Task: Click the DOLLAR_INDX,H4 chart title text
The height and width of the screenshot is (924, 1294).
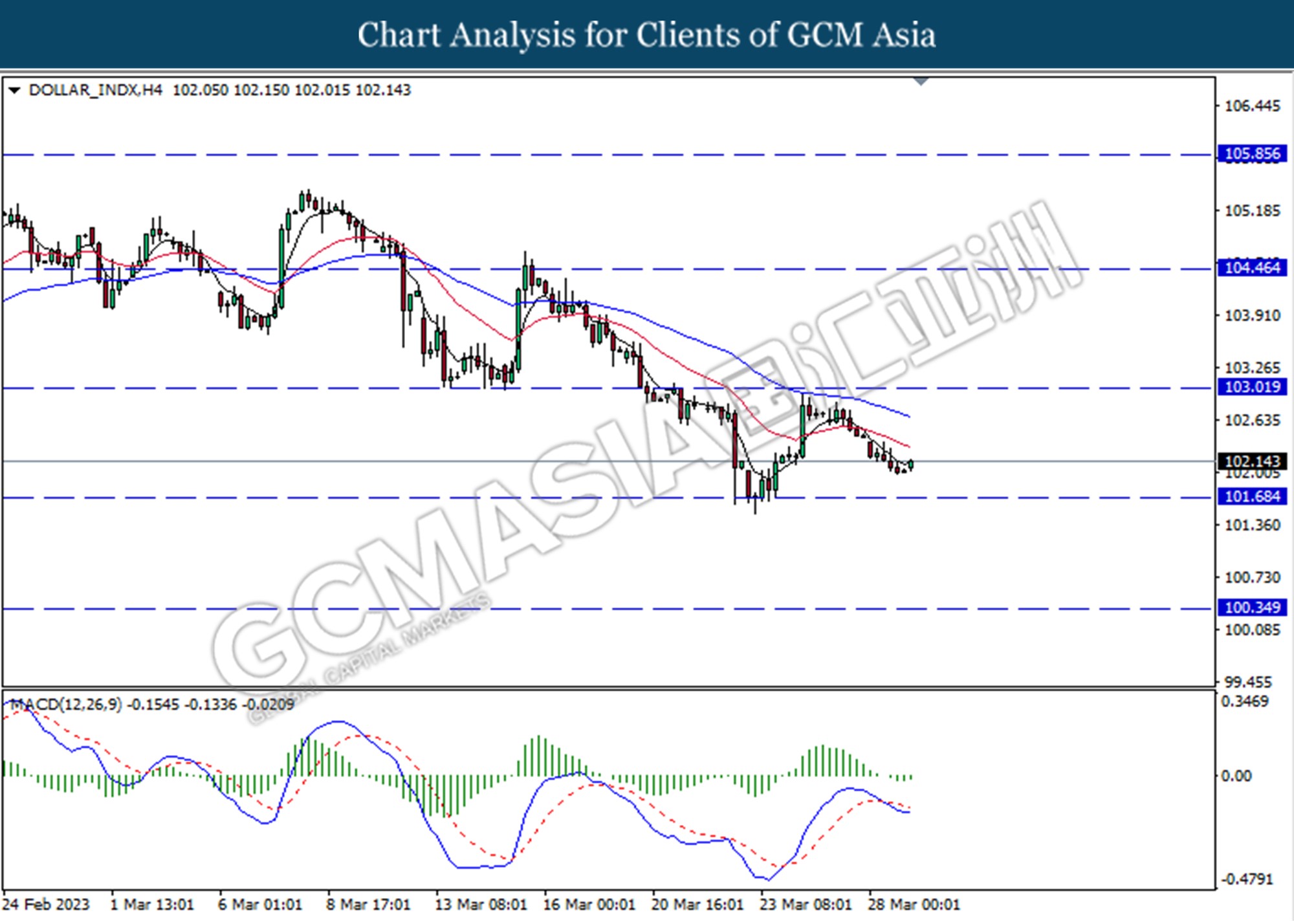Action: coord(95,90)
